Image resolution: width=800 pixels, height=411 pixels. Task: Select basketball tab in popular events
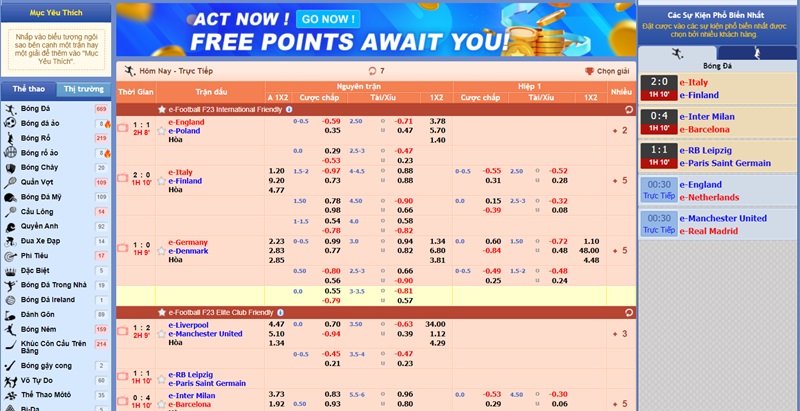[x=757, y=53]
